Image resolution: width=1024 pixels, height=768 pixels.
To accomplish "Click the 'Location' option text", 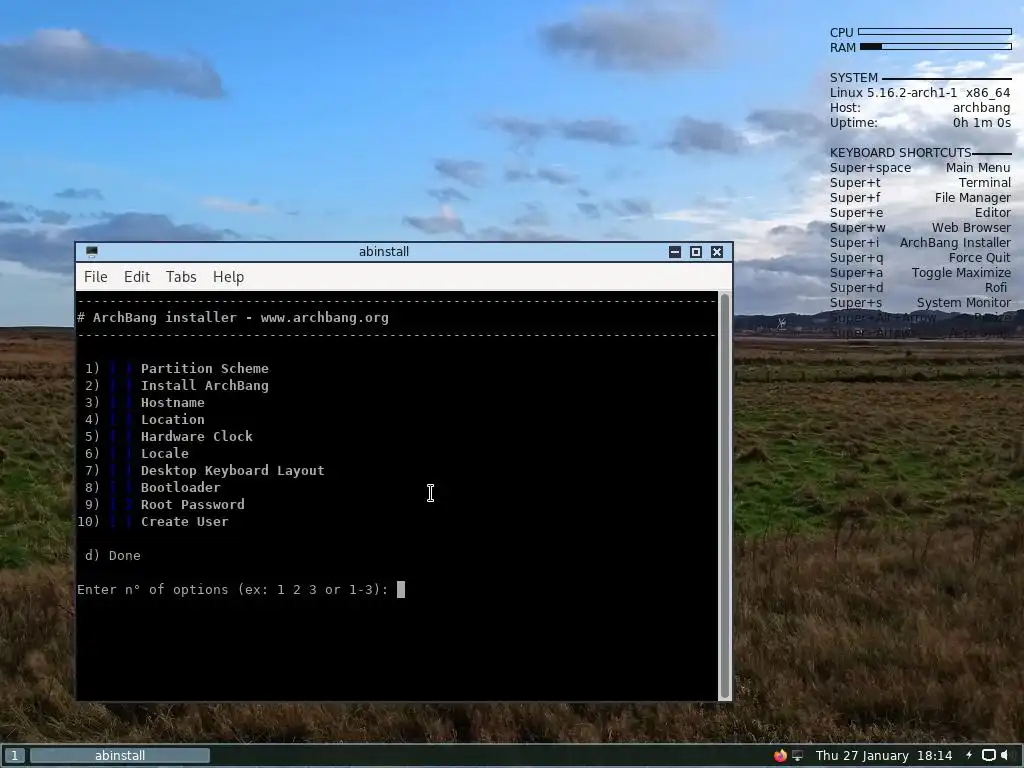I will (x=172, y=419).
